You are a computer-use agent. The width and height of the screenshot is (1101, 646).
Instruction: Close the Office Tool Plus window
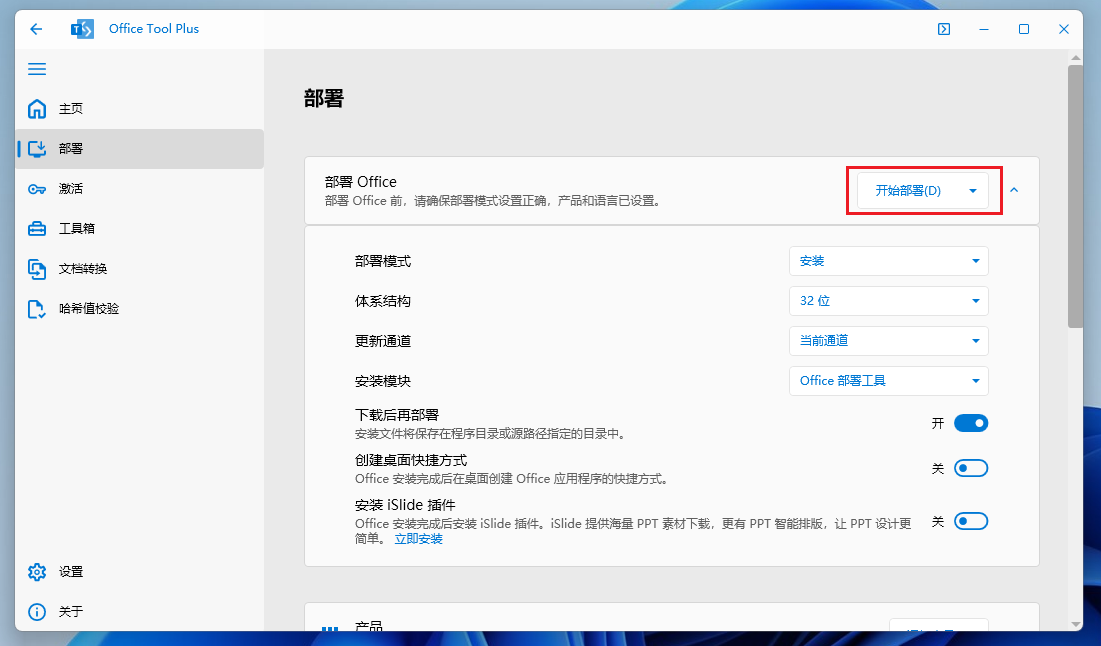pyautogui.click(x=1064, y=29)
